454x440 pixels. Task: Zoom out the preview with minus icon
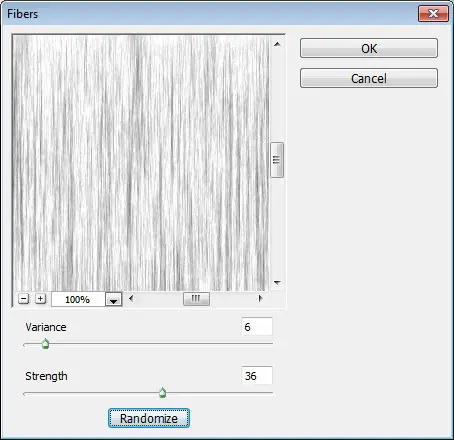[x=23, y=299]
